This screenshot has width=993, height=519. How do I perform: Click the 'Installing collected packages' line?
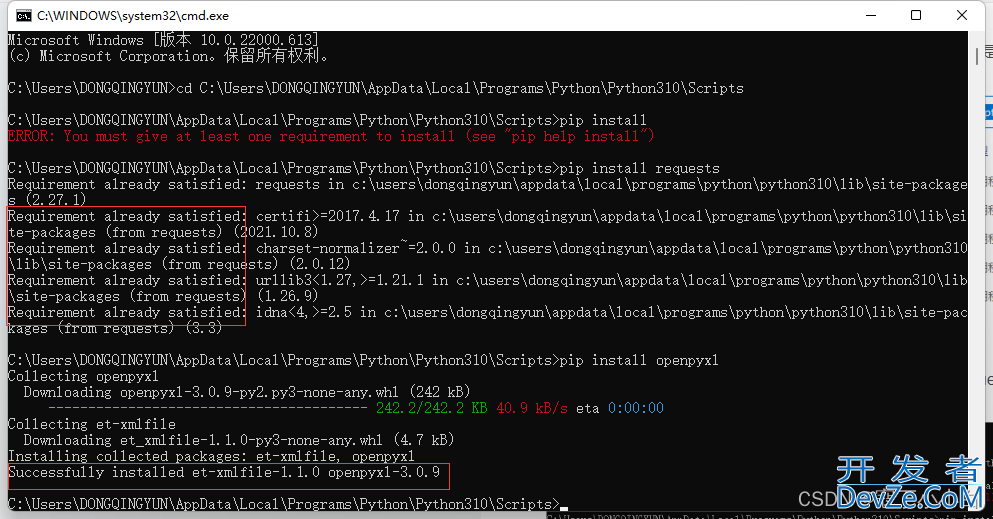pyautogui.click(x=211, y=456)
